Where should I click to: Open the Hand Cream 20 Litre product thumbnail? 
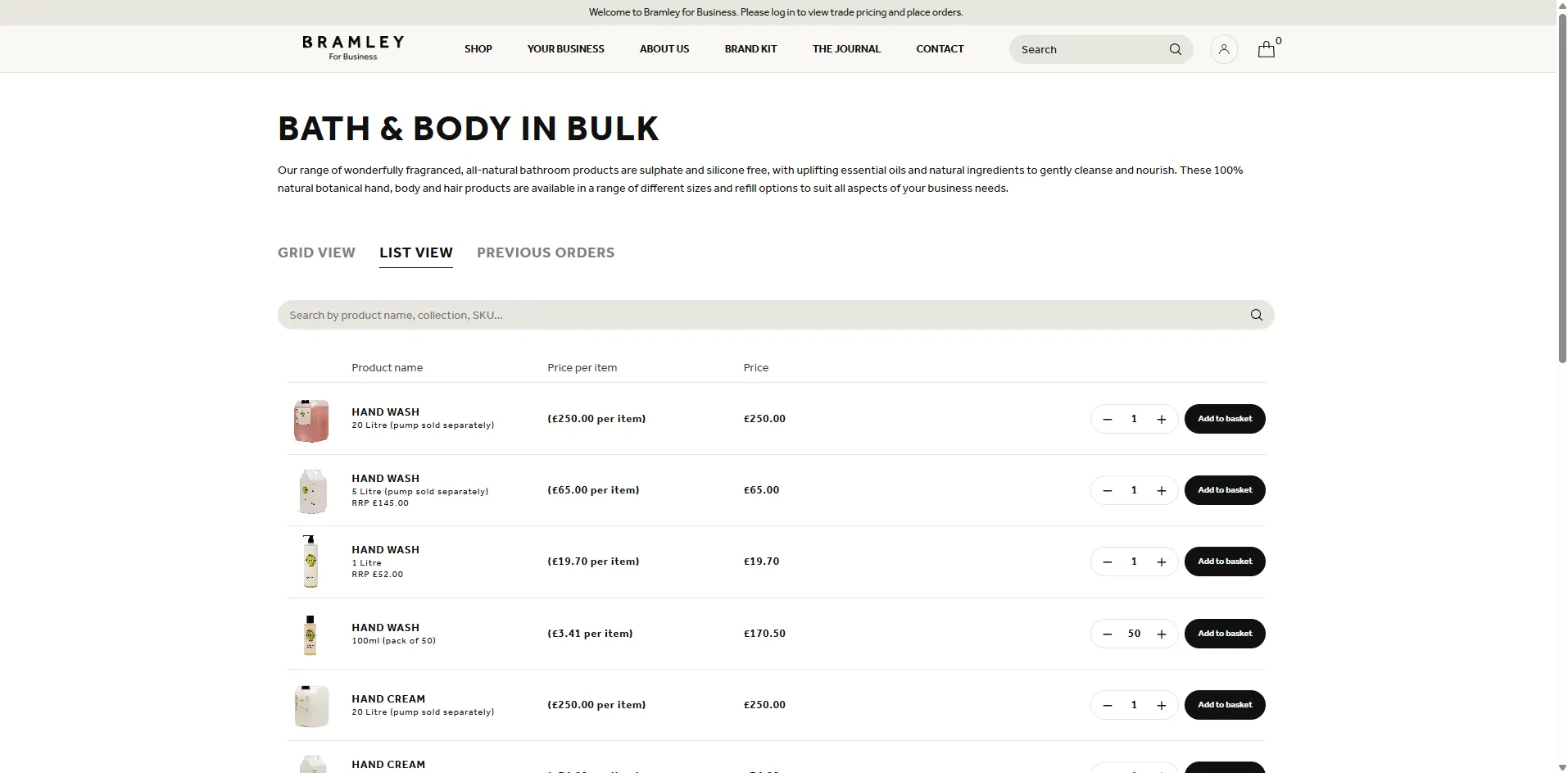(311, 706)
